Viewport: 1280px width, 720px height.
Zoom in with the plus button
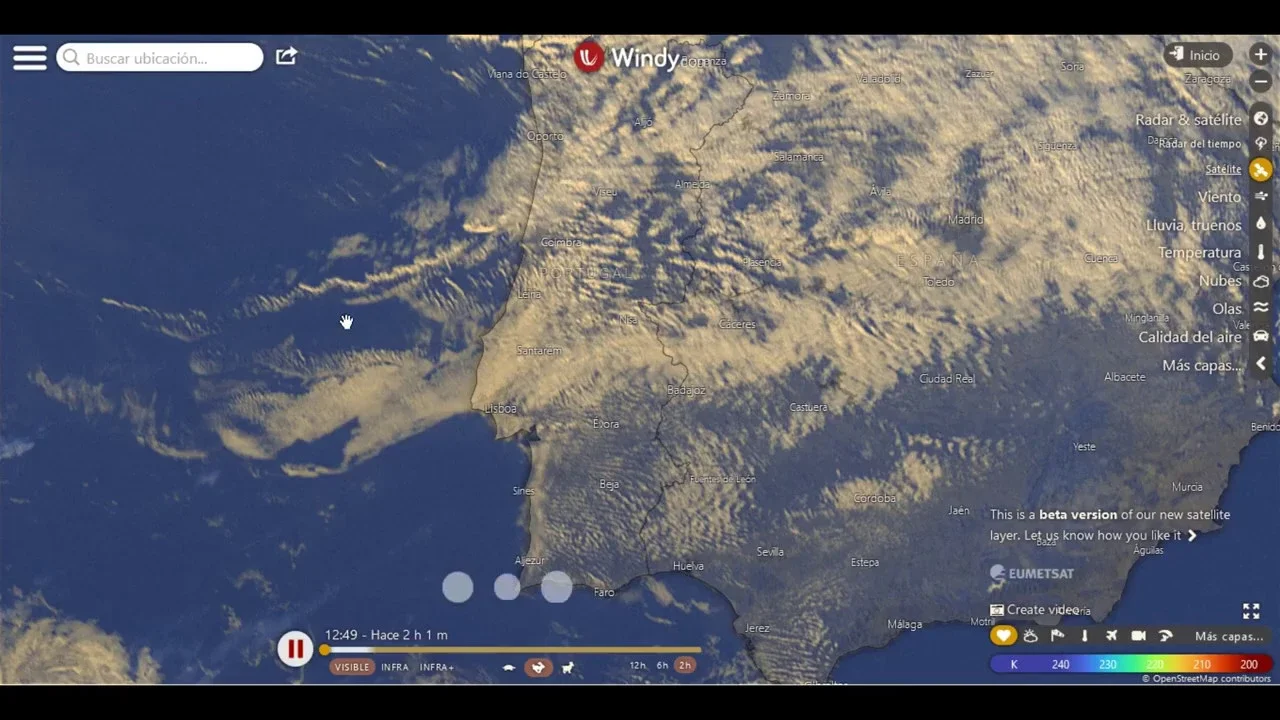coord(1260,55)
